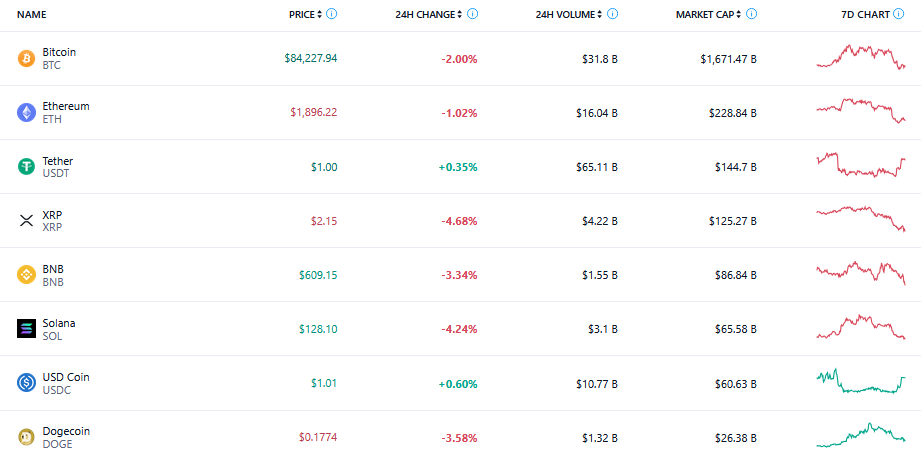The height and width of the screenshot is (461, 921).
Task: Click BNB 24h change -3.34%
Action: [459, 275]
